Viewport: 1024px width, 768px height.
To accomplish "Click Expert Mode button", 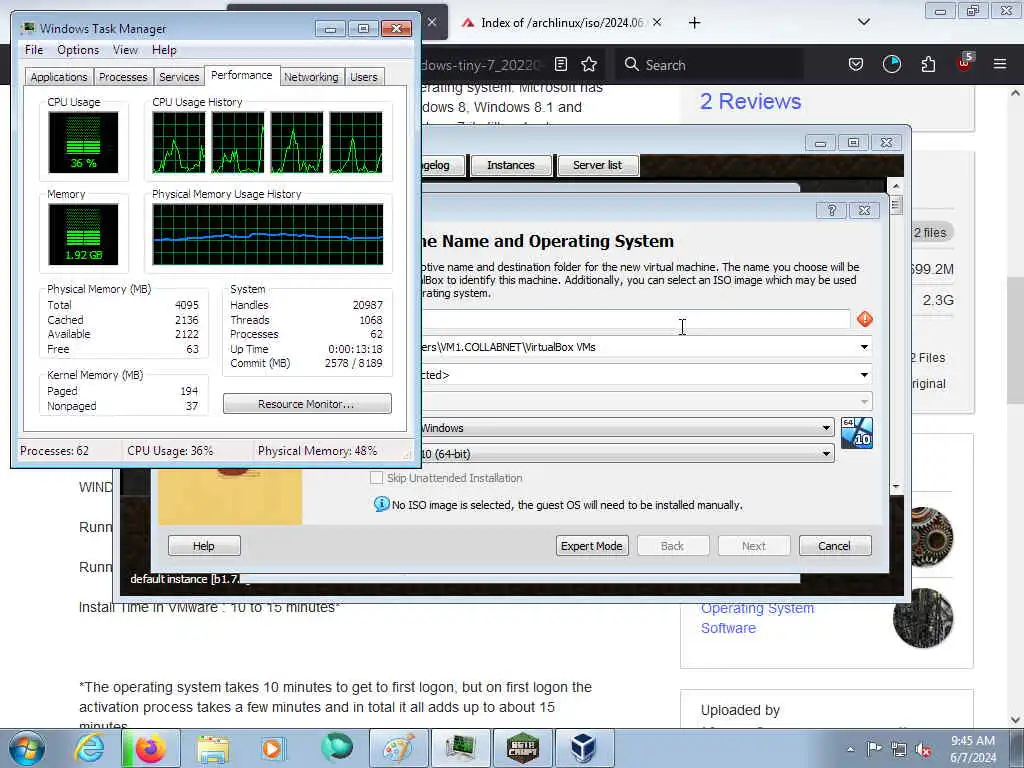I will 592,546.
